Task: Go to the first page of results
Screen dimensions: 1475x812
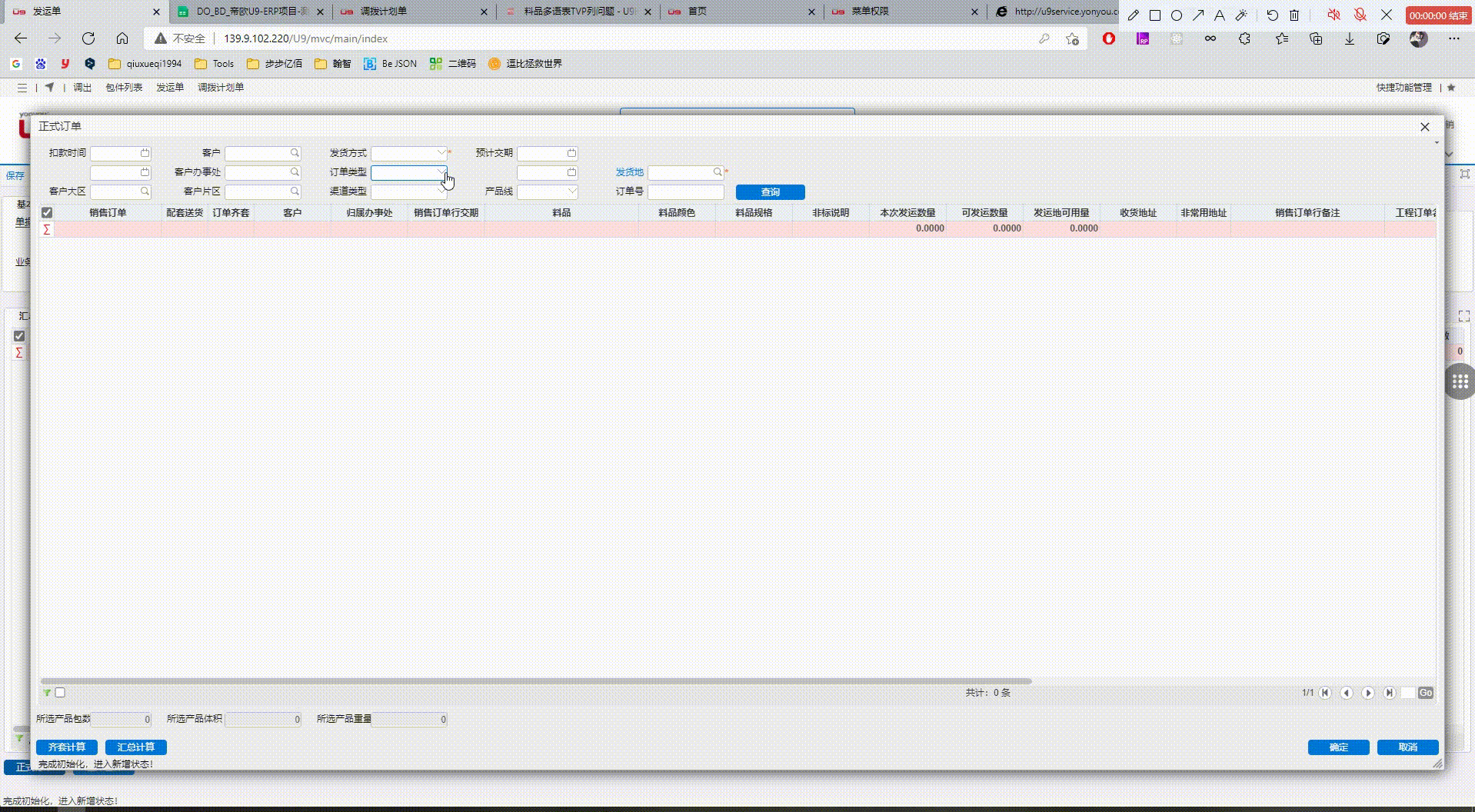Action: [x=1325, y=693]
